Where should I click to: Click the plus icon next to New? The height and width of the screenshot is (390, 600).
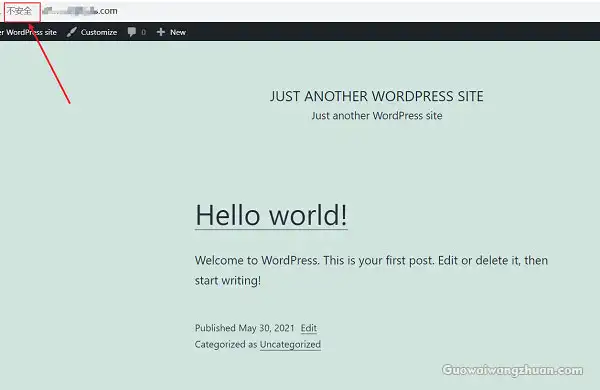point(161,32)
